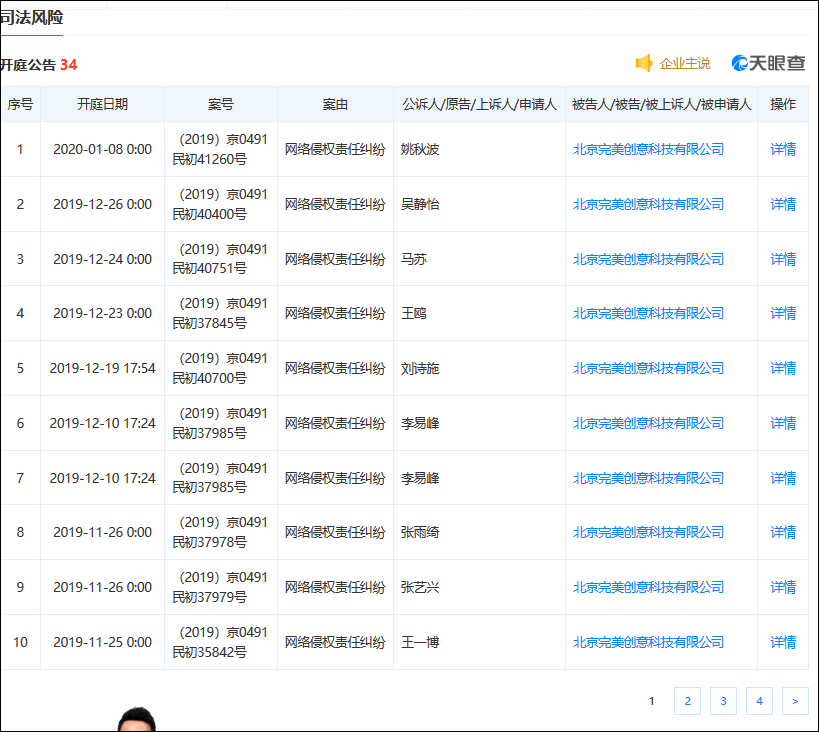Image resolution: width=819 pixels, height=732 pixels.
Task: Click plaintiff name 姚秋波
Action: click(x=420, y=149)
